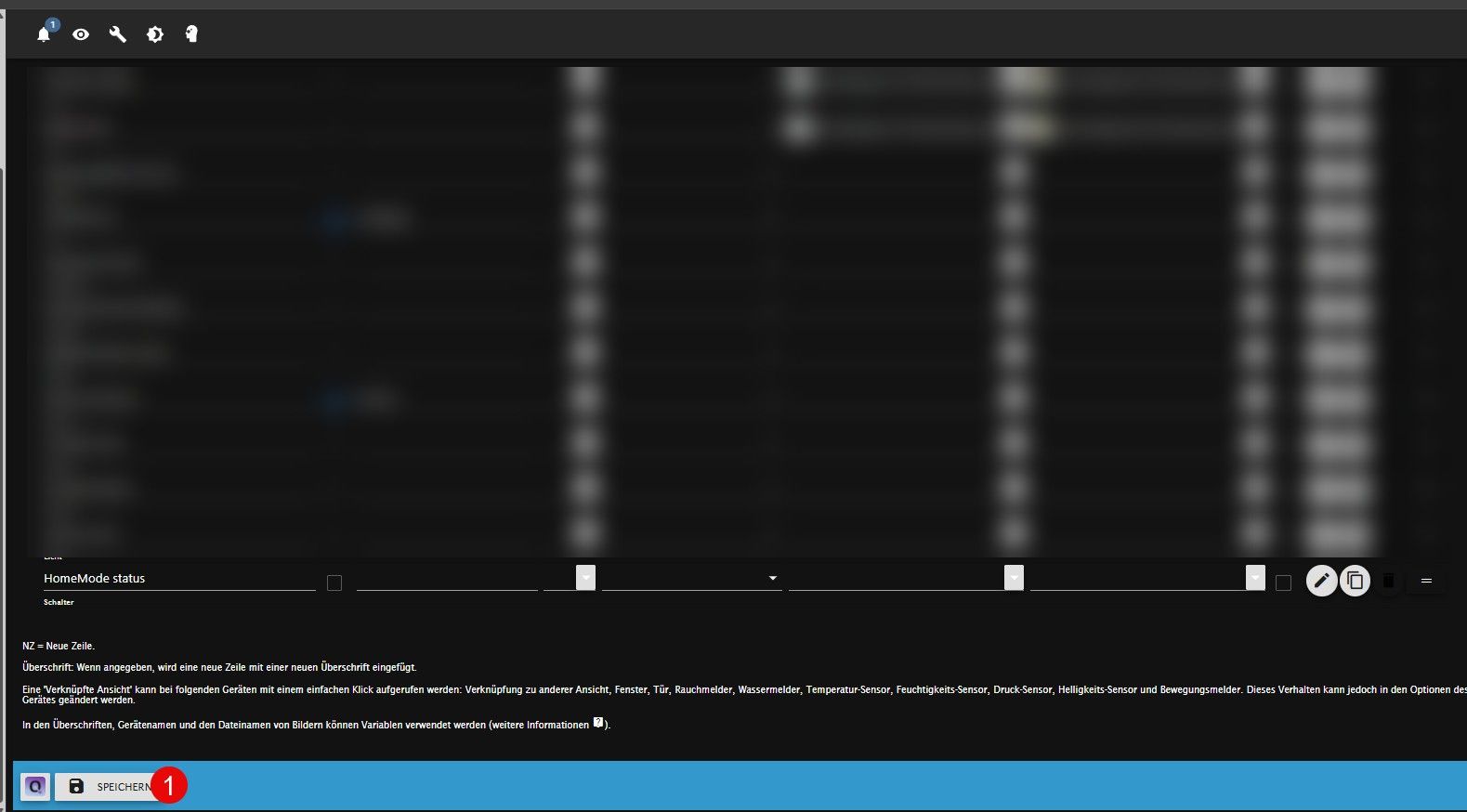Delete the HomeMode status row with trash icon
The height and width of the screenshot is (812, 1467).
click(x=1388, y=581)
